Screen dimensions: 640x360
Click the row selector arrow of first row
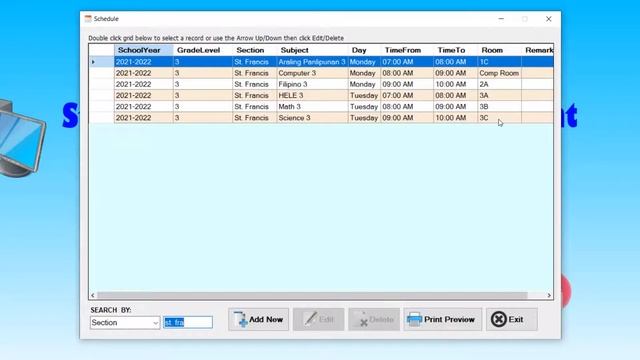pyautogui.click(x=101, y=62)
